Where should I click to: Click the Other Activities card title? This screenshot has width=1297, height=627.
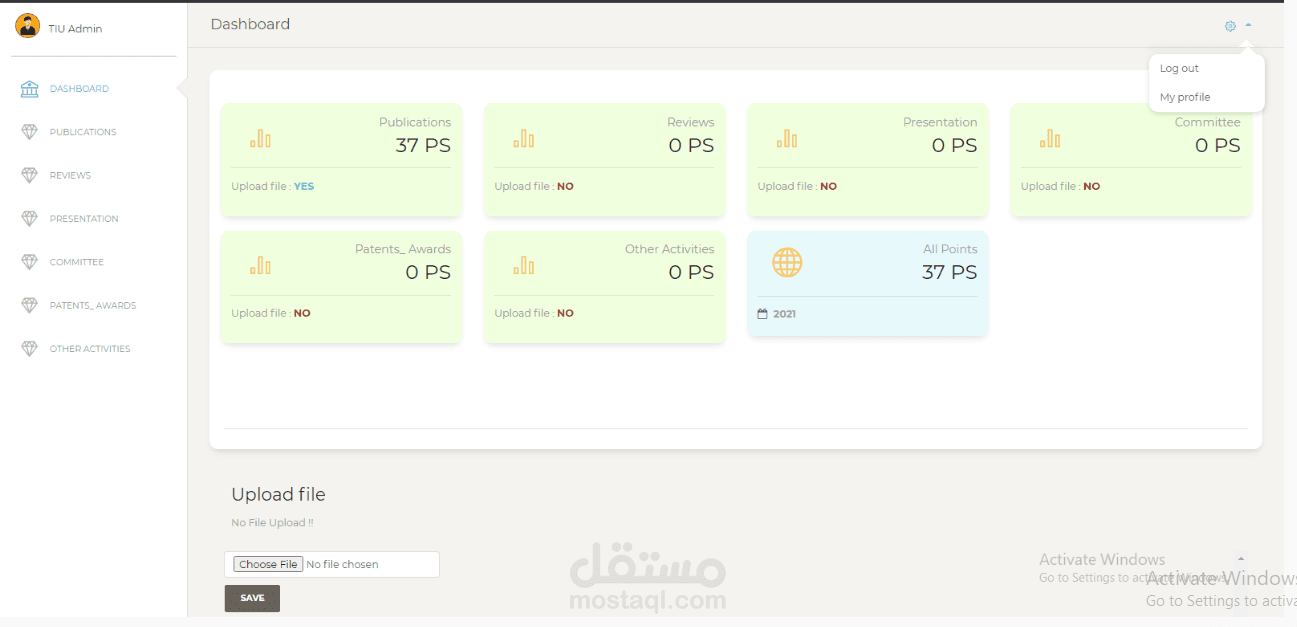(x=670, y=249)
